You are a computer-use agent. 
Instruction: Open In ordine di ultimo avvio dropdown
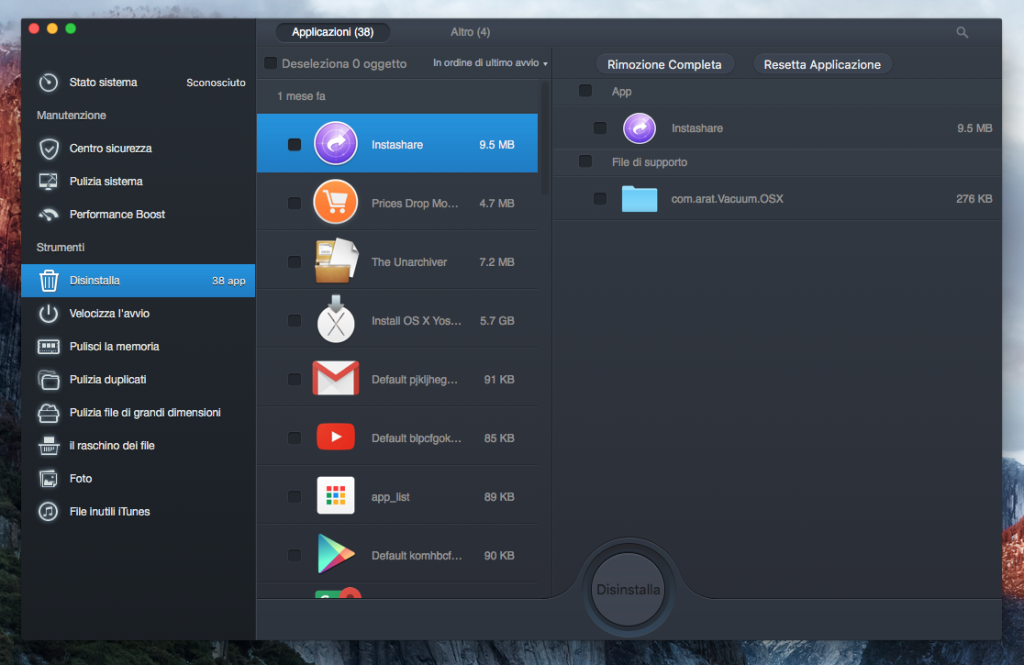coord(490,63)
